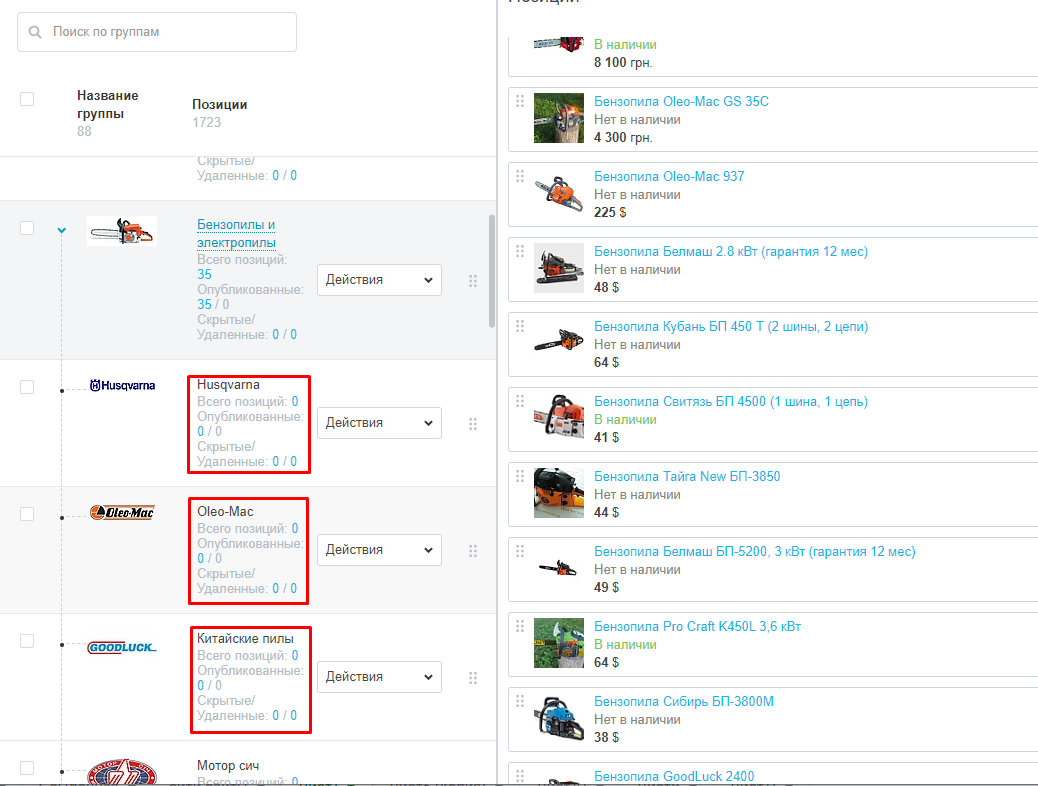Screen dimensions: 1038x786
Task: Open the Бензопила Кубань БП 450 Т link
Action: [x=731, y=326]
